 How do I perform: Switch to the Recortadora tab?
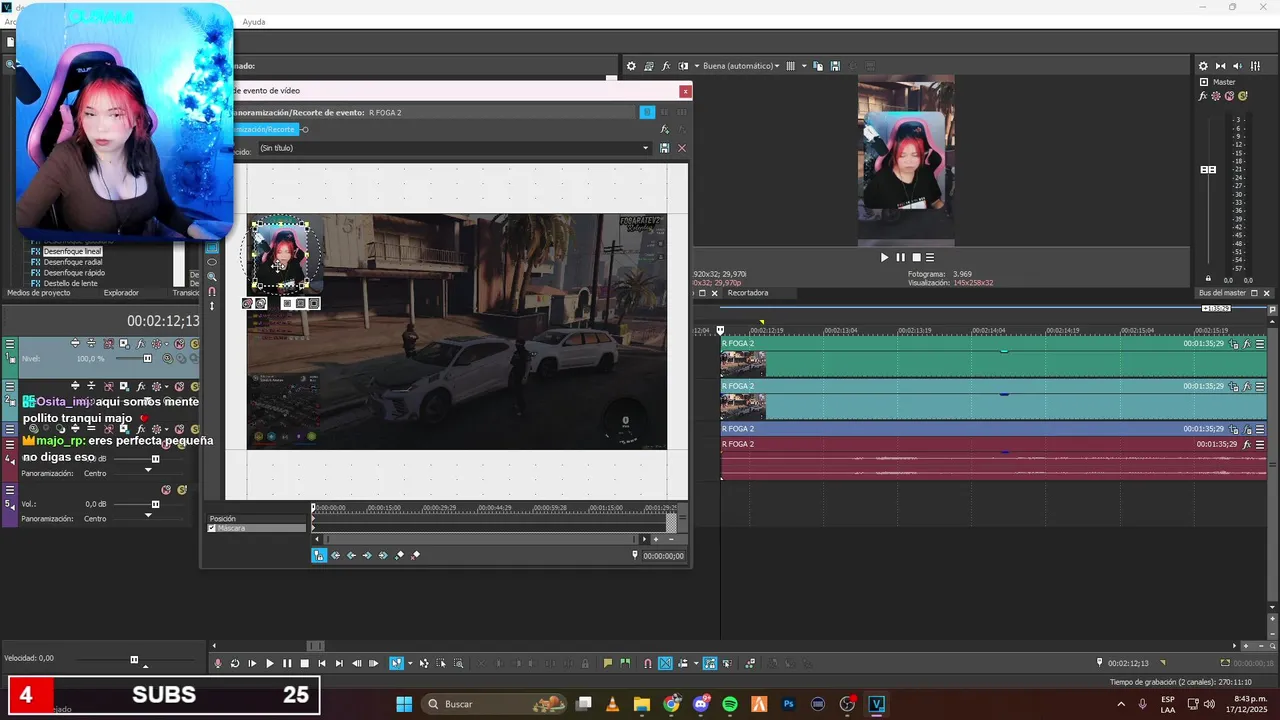click(x=748, y=293)
